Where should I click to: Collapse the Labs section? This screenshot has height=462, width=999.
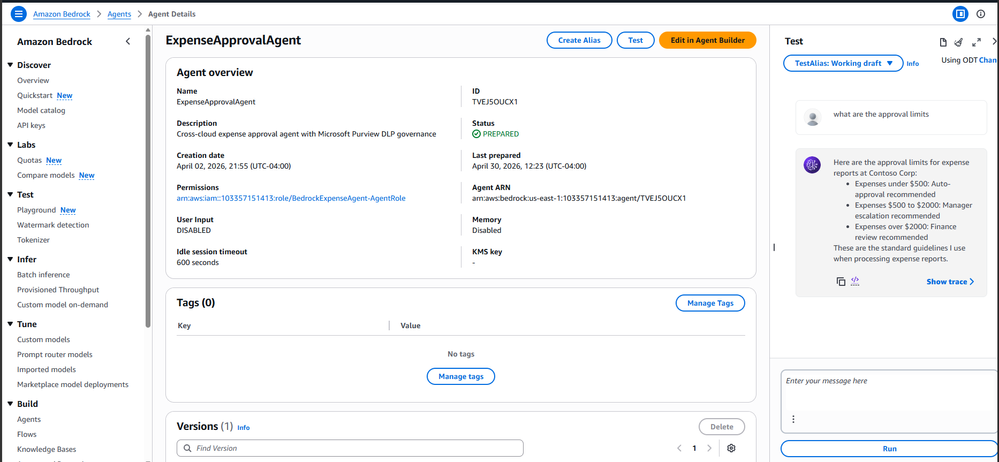pos(10,145)
